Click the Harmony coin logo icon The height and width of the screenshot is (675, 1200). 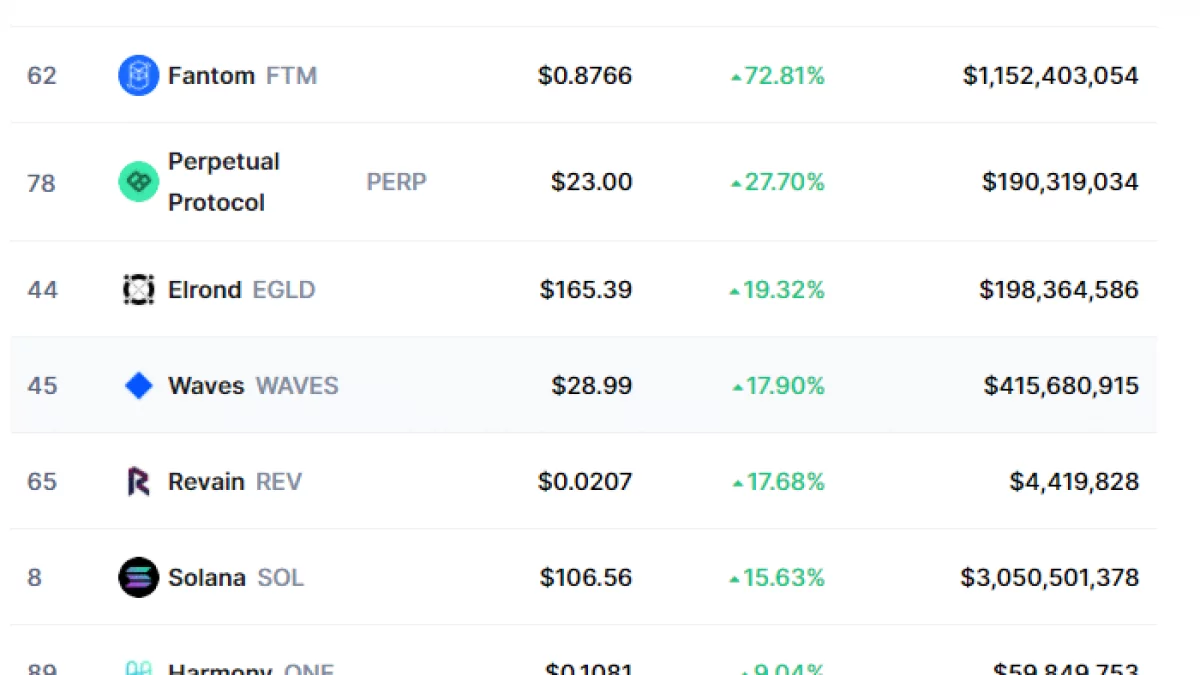138,668
